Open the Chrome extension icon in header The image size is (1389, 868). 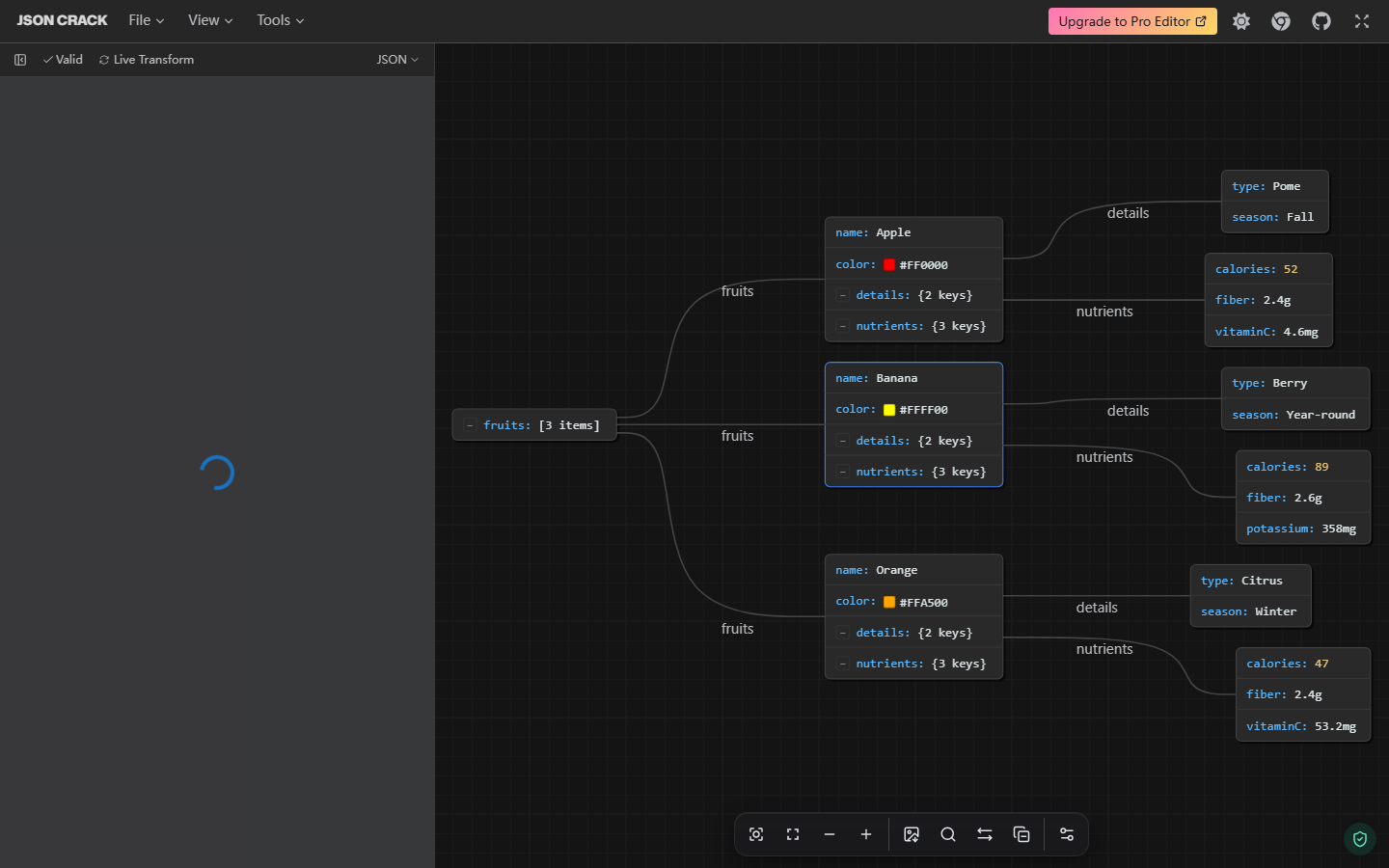coord(1281,21)
